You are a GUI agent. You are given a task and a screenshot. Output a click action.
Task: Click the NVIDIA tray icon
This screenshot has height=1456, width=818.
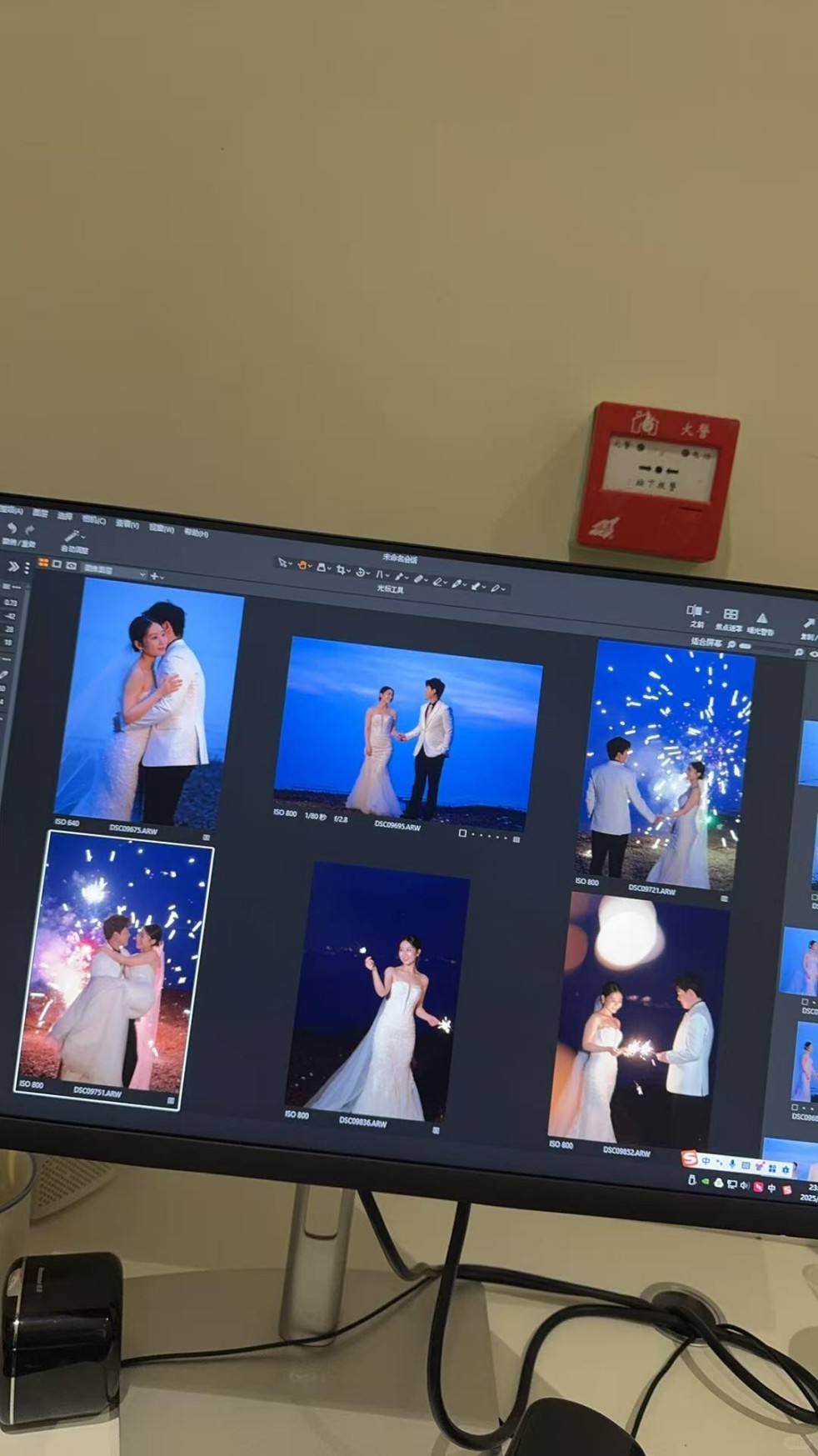point(705,1181)
